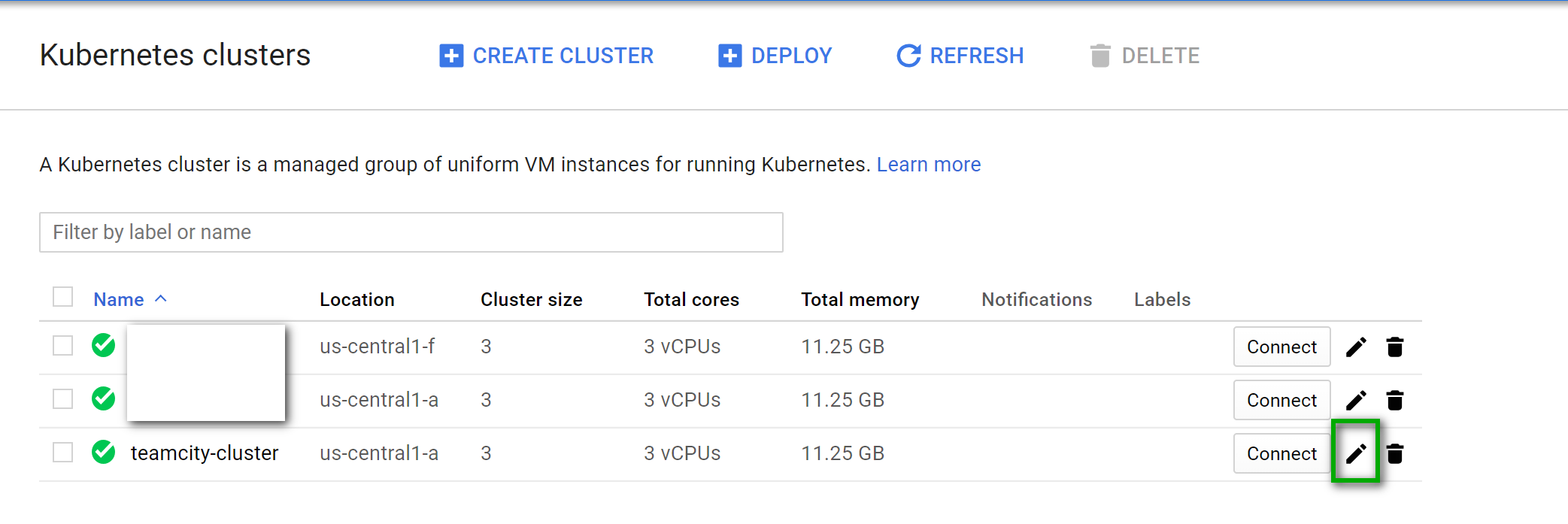This screenshot has height=524, width=1568.
Task: Click Connect for the us-central1-f cluster
Action: click(1281, 347)
